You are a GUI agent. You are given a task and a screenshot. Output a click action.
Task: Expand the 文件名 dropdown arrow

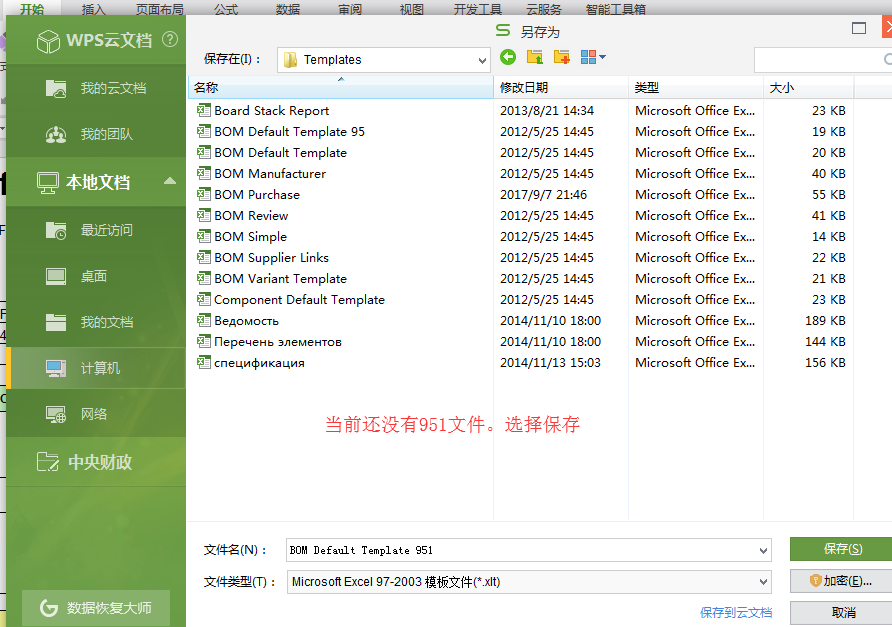pyautogui.click(x=763, y=550)
